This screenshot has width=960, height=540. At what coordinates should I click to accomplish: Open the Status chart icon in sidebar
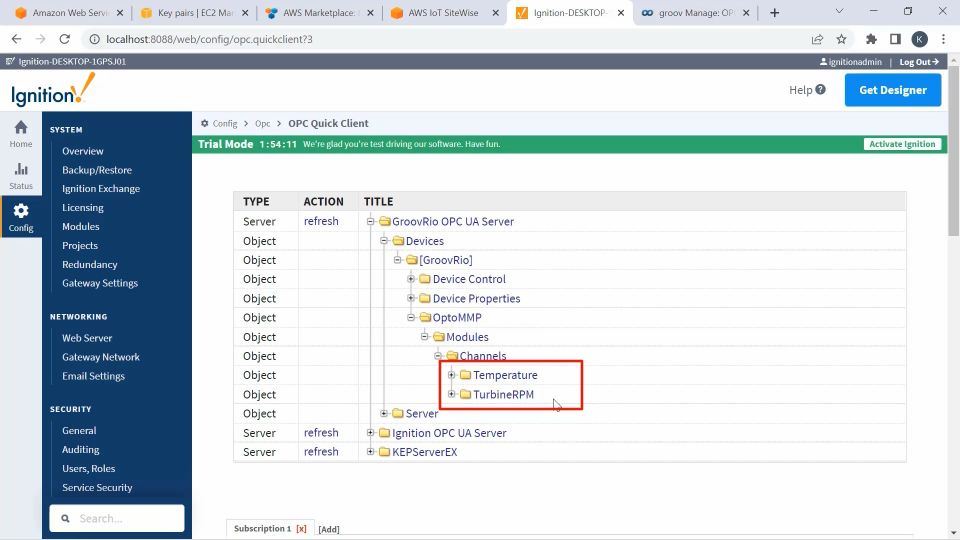21,169
